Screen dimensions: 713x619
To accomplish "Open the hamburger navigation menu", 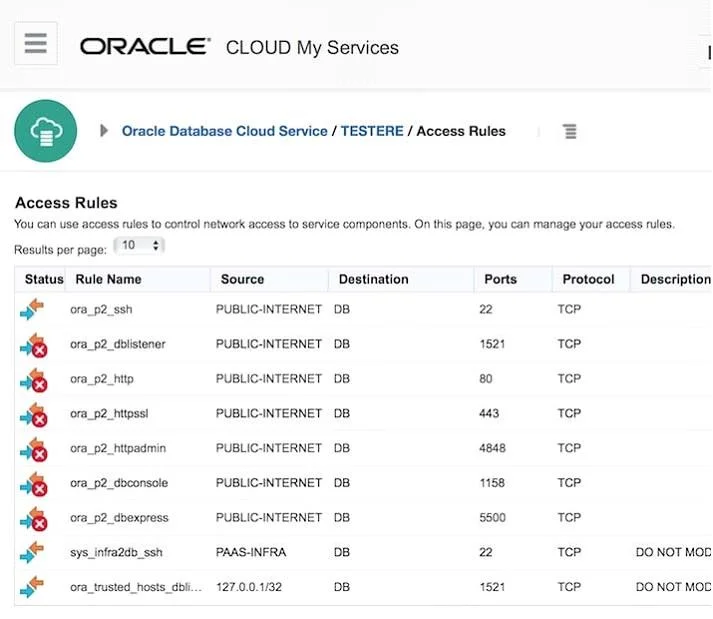I will pyautogui.click(x=36, y=43).
